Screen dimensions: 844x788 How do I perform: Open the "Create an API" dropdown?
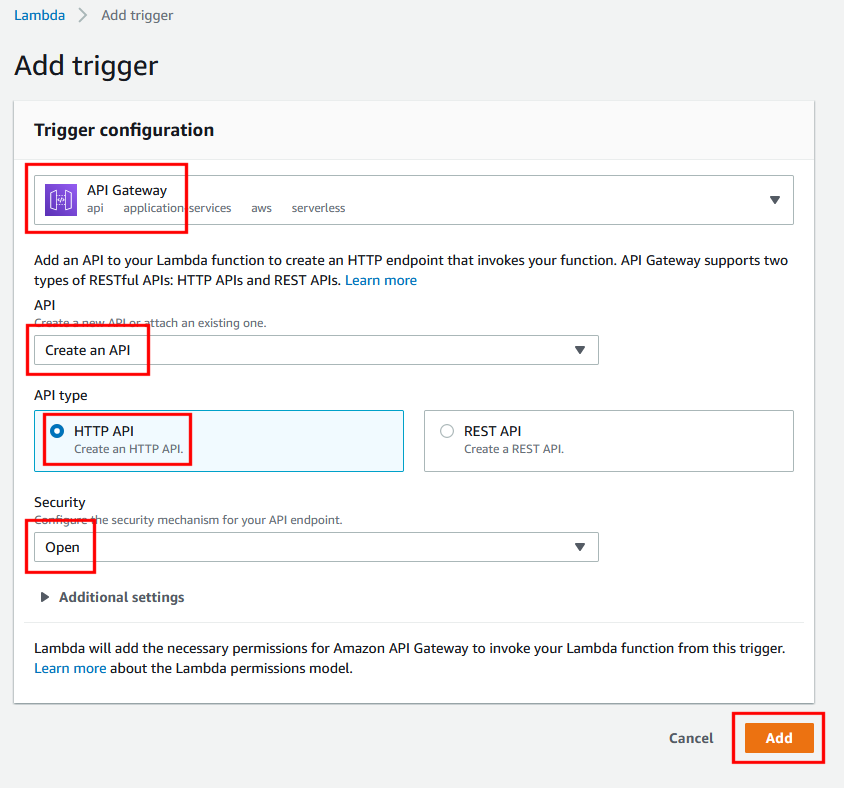316,350
